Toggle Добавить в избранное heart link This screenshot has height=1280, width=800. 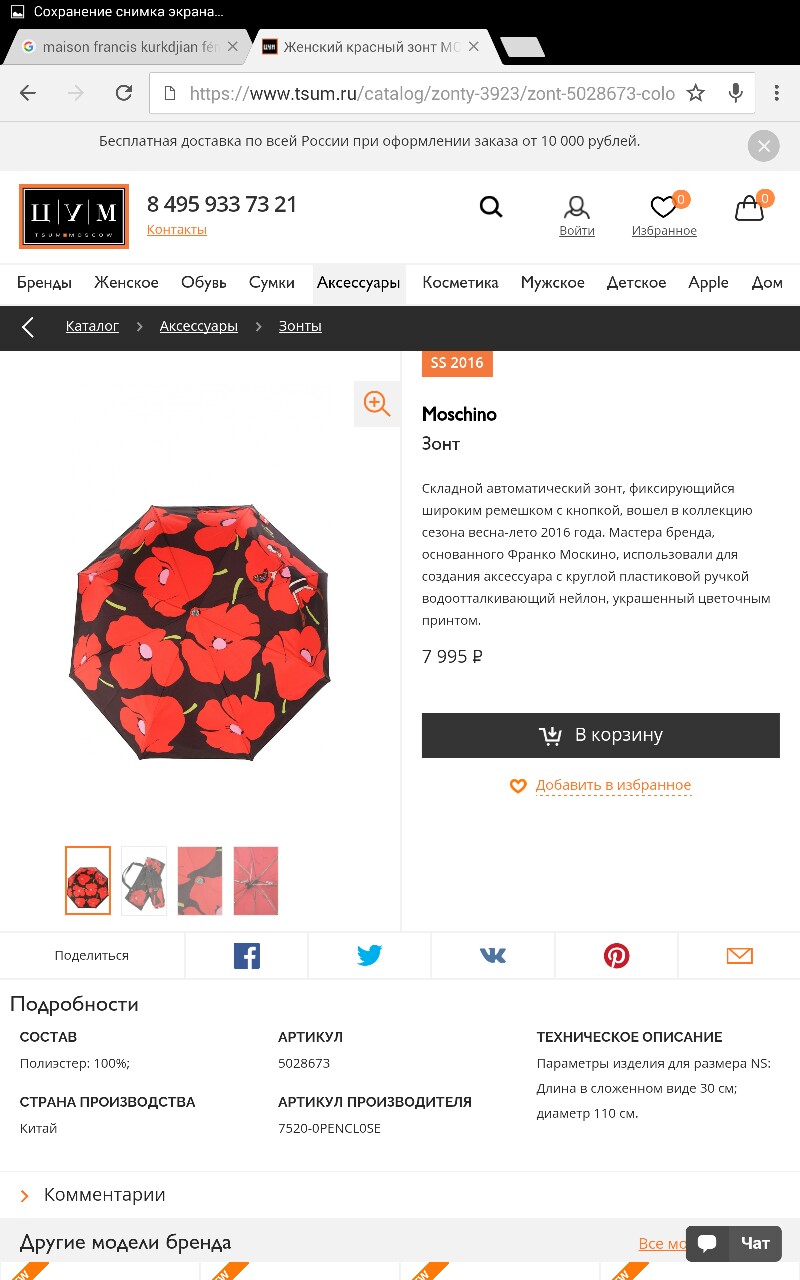point(601,786)
